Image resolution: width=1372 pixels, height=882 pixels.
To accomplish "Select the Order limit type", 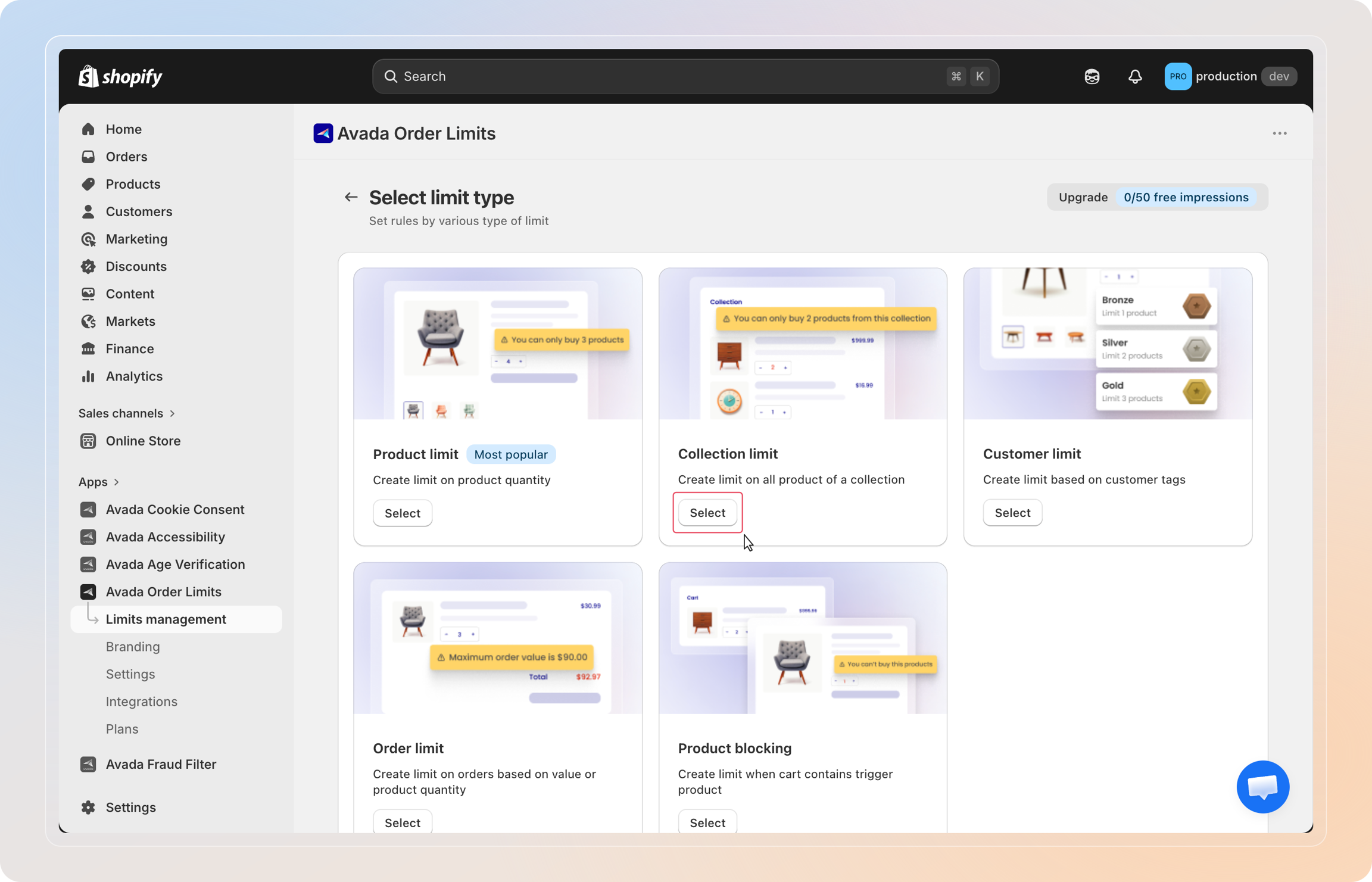I will tap(403, 822).
